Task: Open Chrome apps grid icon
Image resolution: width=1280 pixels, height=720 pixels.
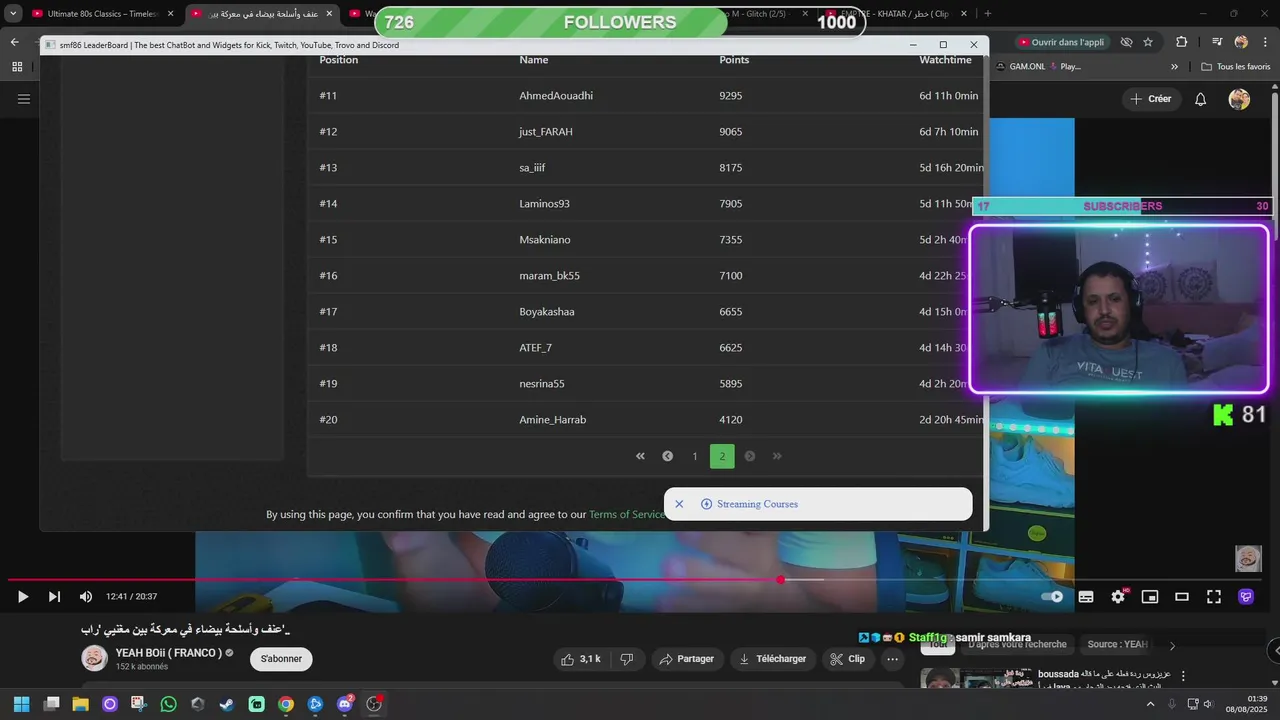Action: [x=17, y=67]
